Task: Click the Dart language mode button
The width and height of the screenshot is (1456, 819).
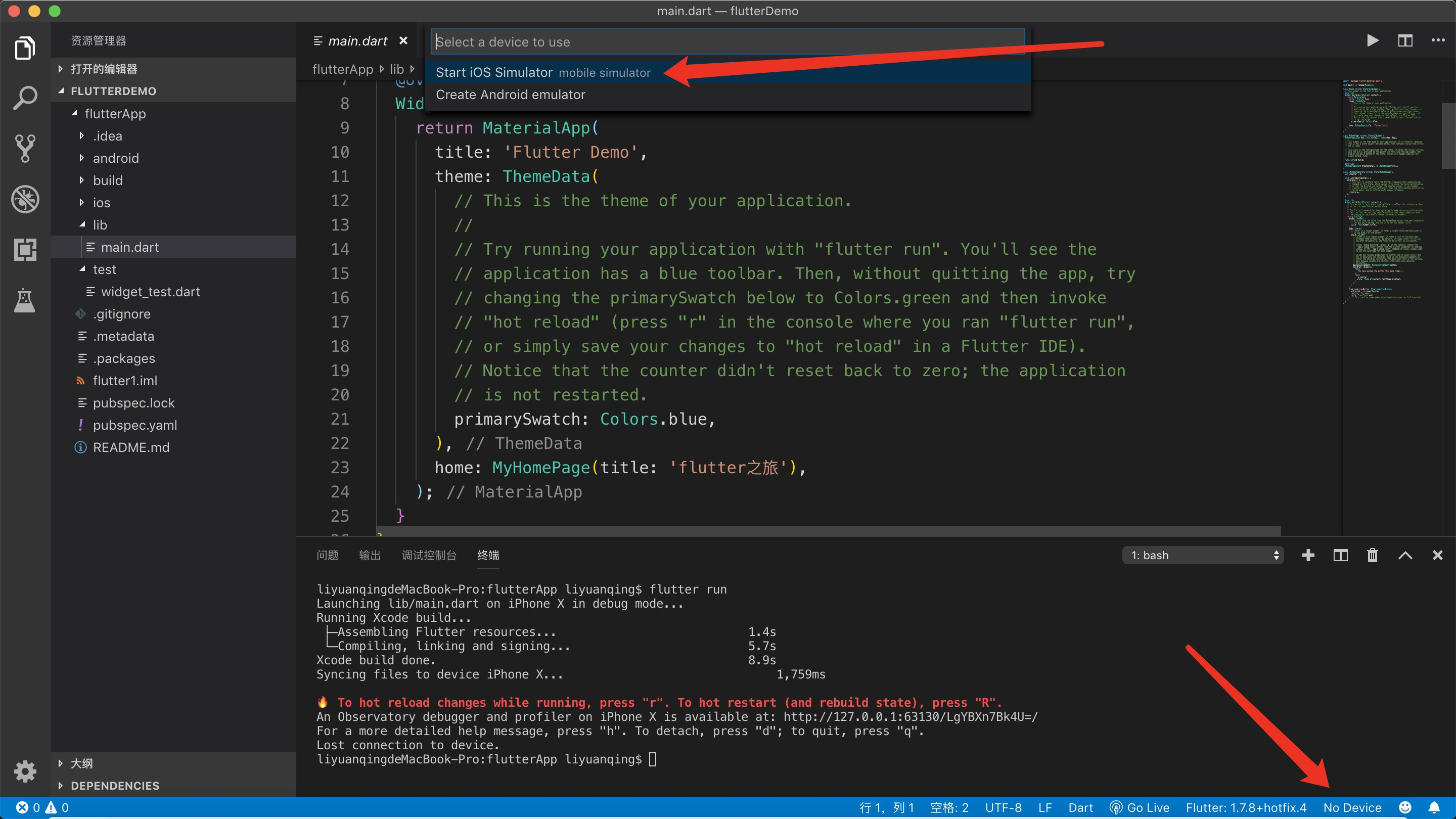Action: pyautogui.click(x=1080, y=807)
